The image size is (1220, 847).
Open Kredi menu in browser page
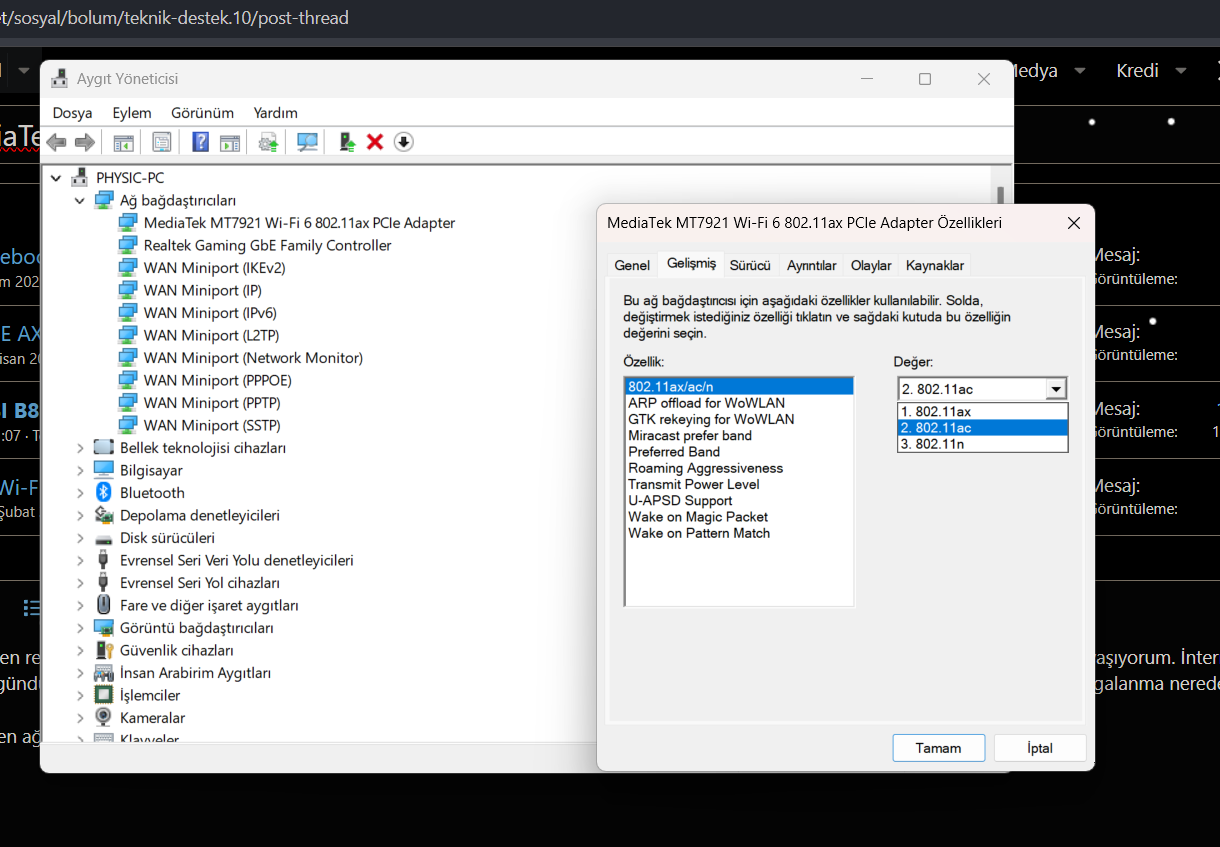[x=1151, y=71]
